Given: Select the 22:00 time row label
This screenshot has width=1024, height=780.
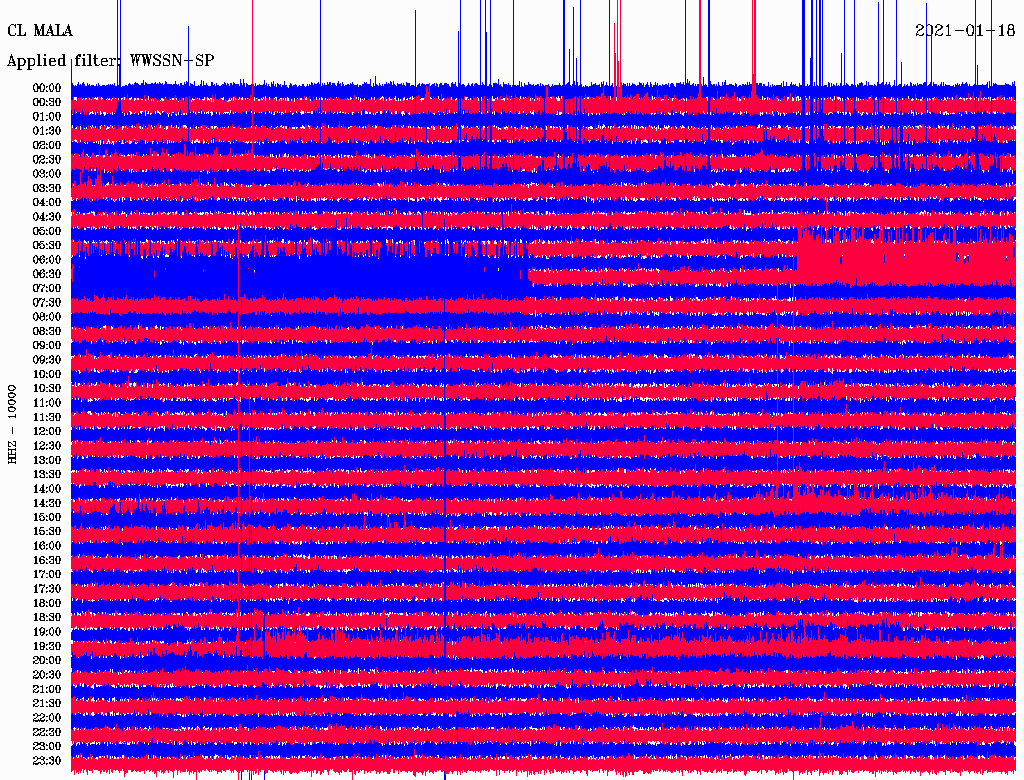Looking at the screenshot, I should tap(47, 717).
